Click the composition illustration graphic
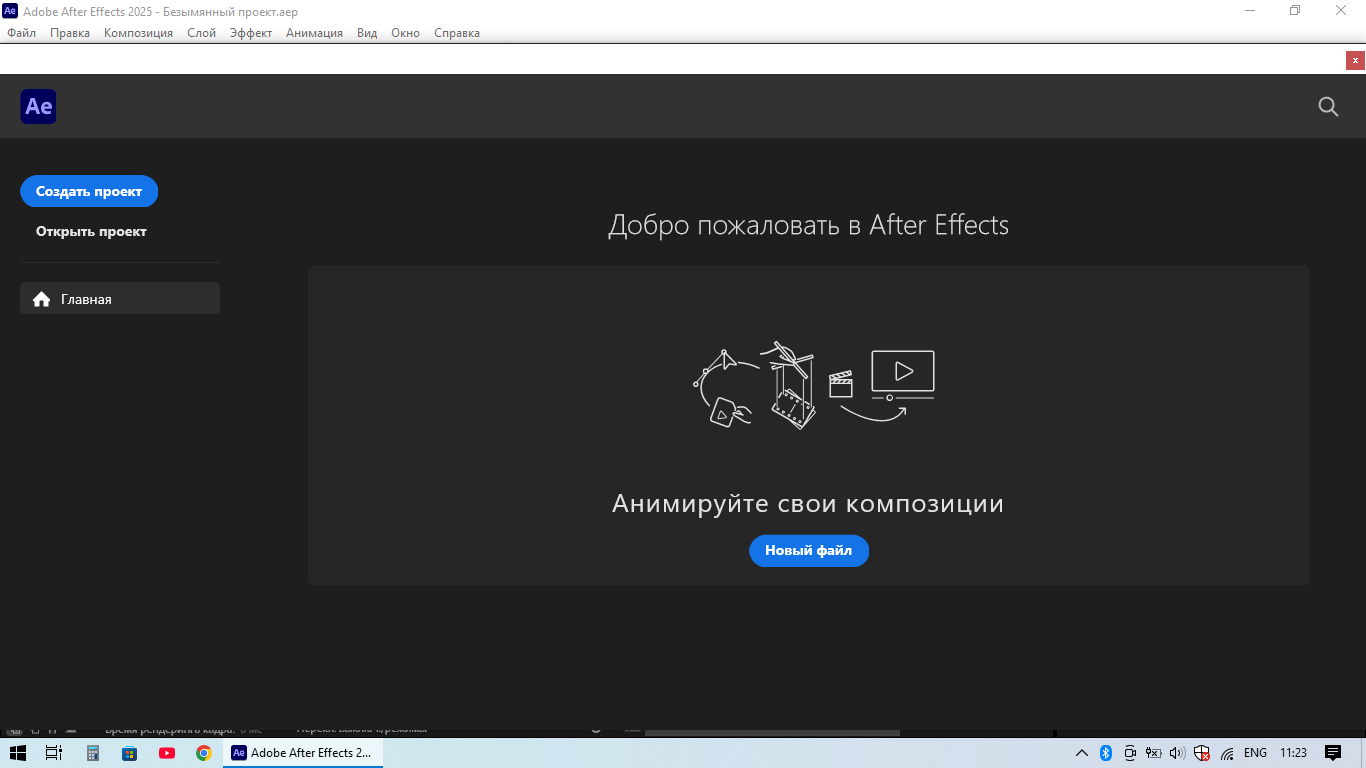 point(814,385)
